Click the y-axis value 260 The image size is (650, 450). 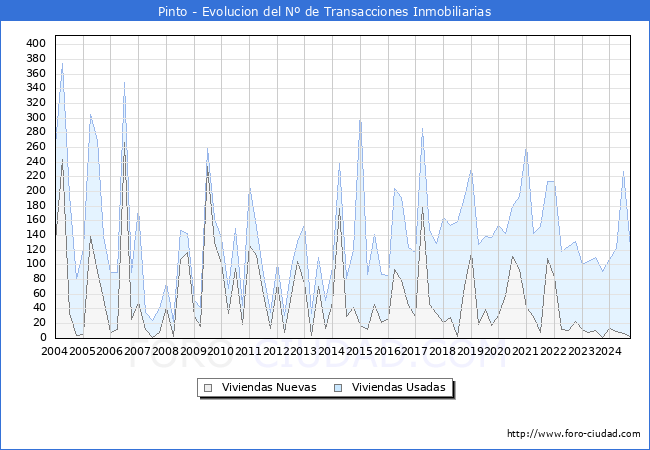[36, 147]
